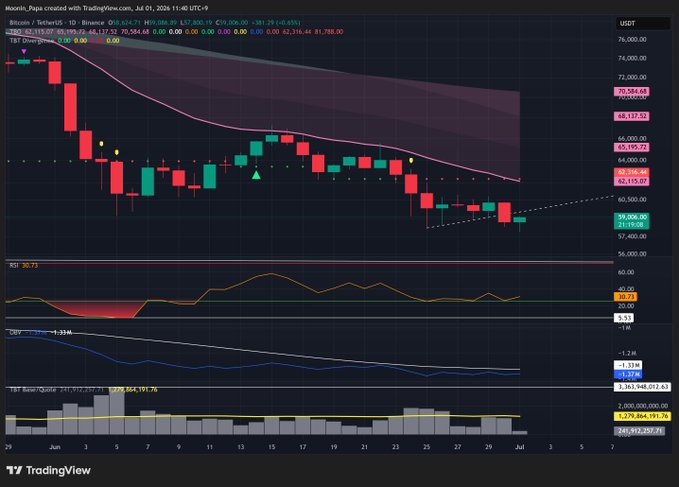Click the 3,363,948,012.63 volume axis label
The height and width of the screenshot is (487, 679).
tap(643, 387)
